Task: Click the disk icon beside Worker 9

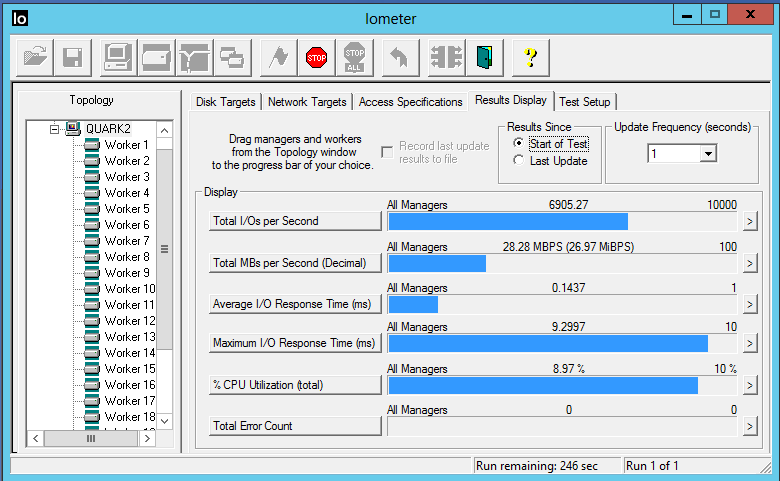Action: [x=92, y=273]
